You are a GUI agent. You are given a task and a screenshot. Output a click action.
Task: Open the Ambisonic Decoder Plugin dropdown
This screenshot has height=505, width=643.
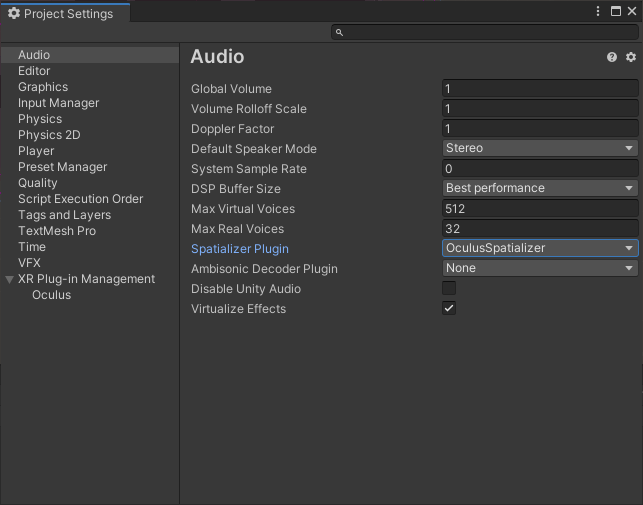point(539,268)
